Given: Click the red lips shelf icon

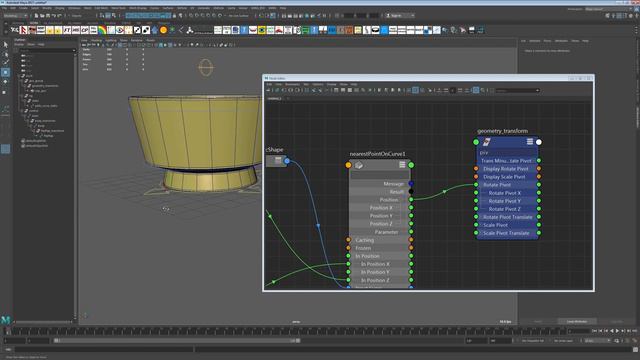Looking at the screenshot, I should (253, 30).
